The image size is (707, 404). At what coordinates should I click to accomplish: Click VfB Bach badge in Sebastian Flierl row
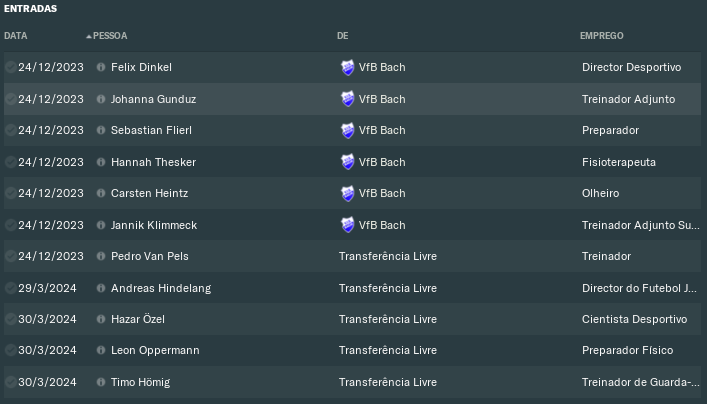point(348,130)
